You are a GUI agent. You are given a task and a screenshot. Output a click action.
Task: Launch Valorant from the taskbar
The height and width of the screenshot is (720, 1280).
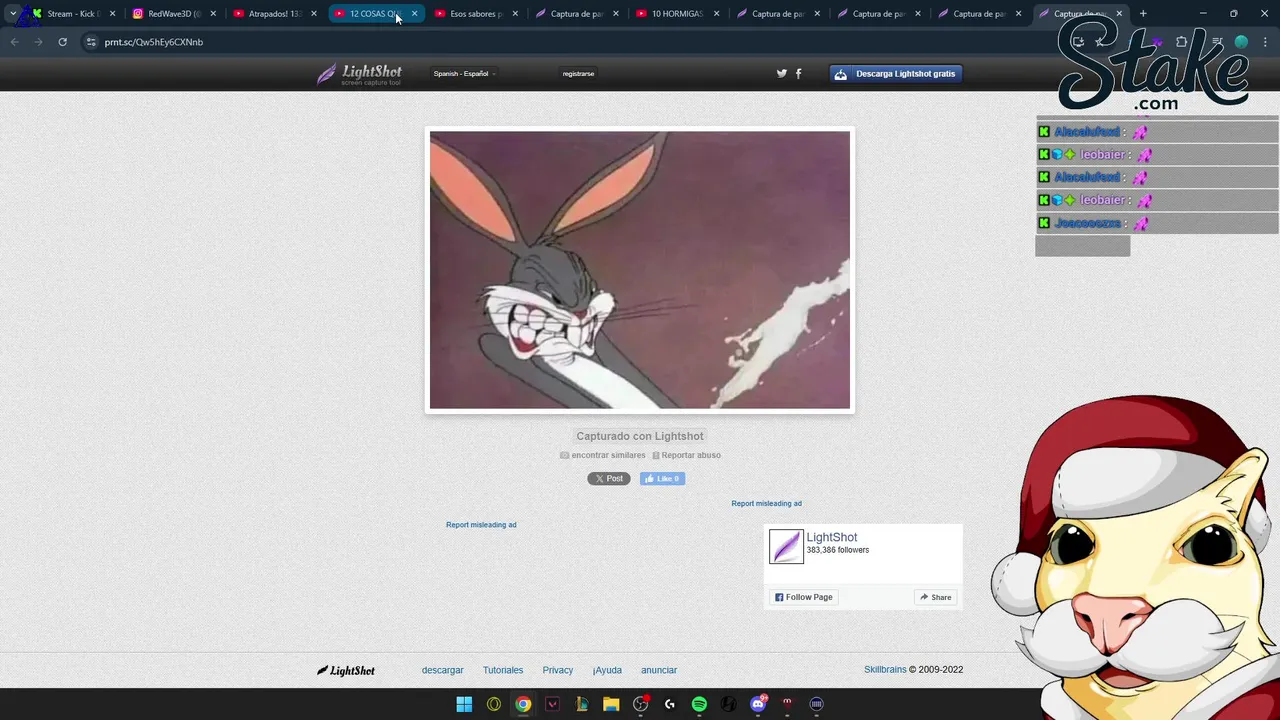click(x=552, y=704)
